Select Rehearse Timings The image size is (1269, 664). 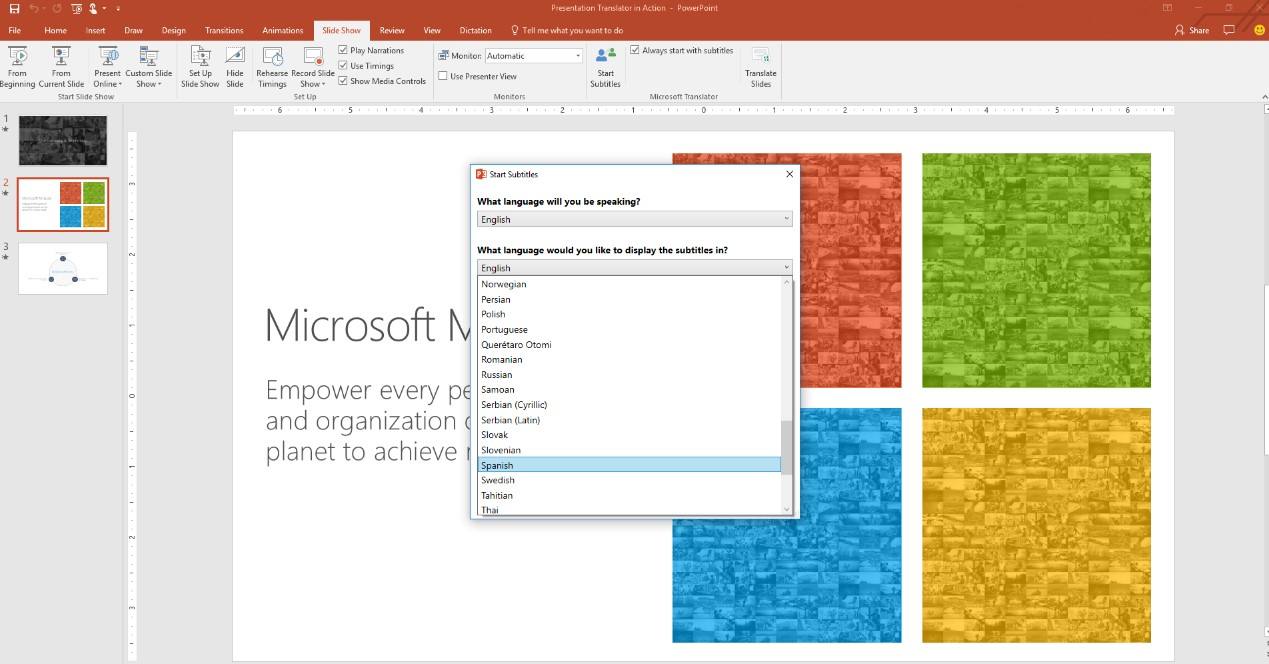271,66
